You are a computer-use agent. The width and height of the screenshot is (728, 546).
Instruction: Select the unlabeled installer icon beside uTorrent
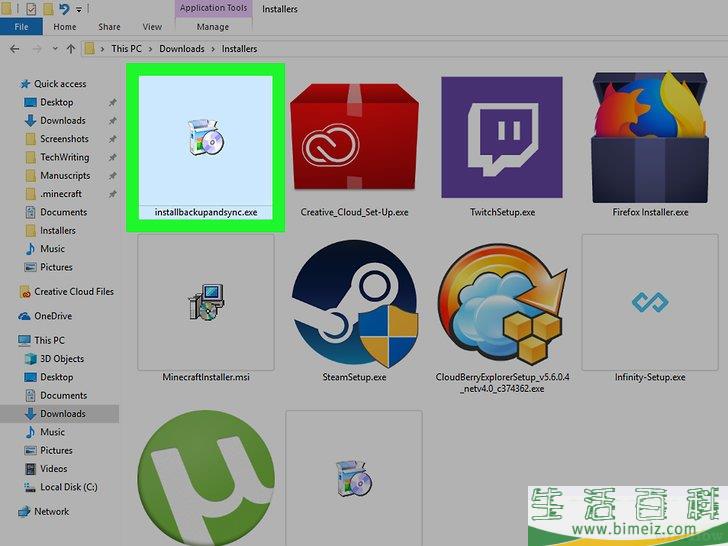(354, 478)
